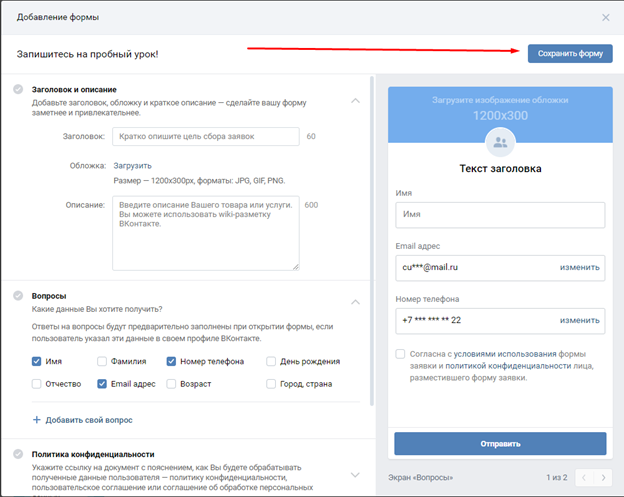Close the form dialog with X
Screen dimensions: 624x497
(x=605, y=18)
